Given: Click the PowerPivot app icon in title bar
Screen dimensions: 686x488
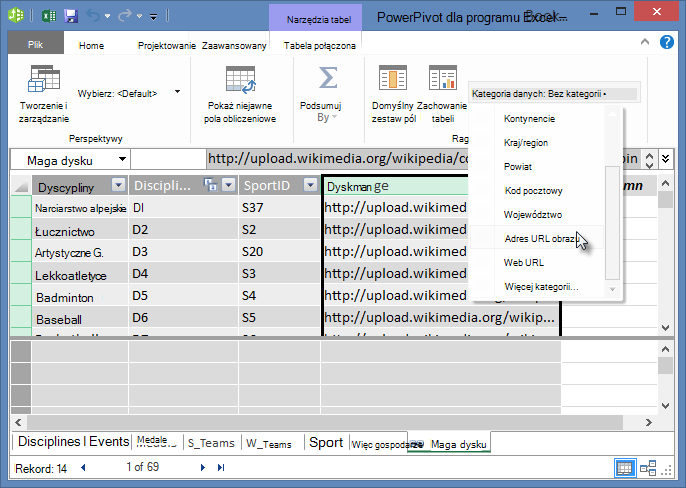Looking at the screenshot, I should click(17, 15).
